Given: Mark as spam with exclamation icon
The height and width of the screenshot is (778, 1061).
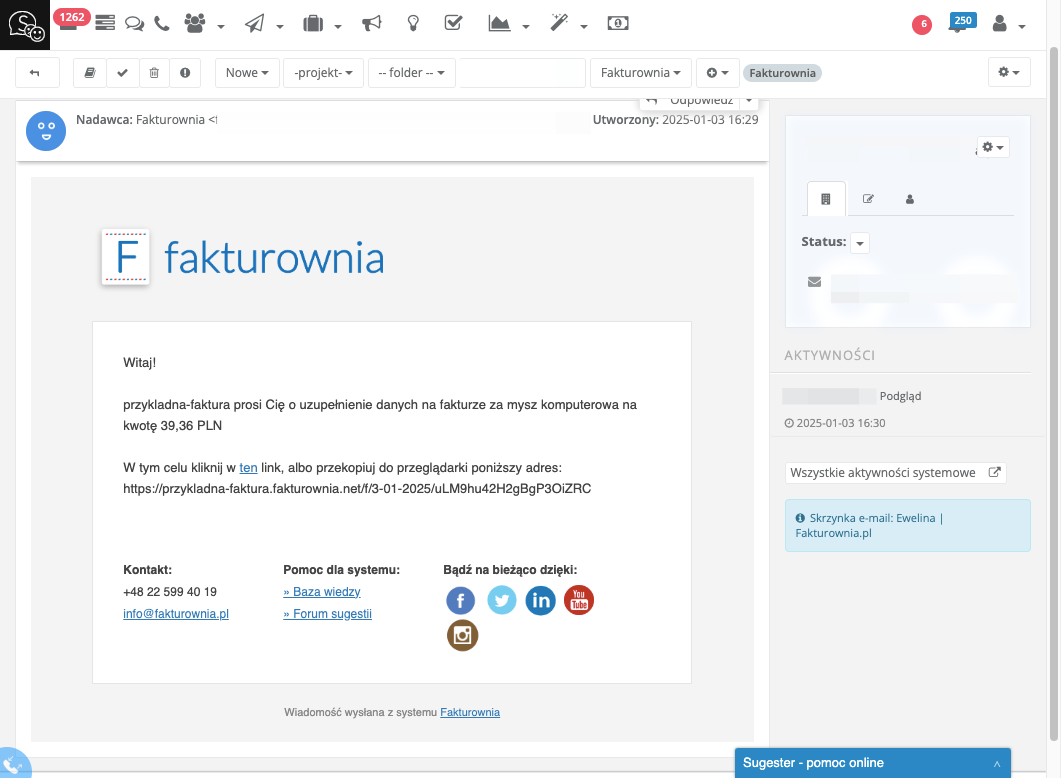Looking at the screenshot, I should [185, 72].
